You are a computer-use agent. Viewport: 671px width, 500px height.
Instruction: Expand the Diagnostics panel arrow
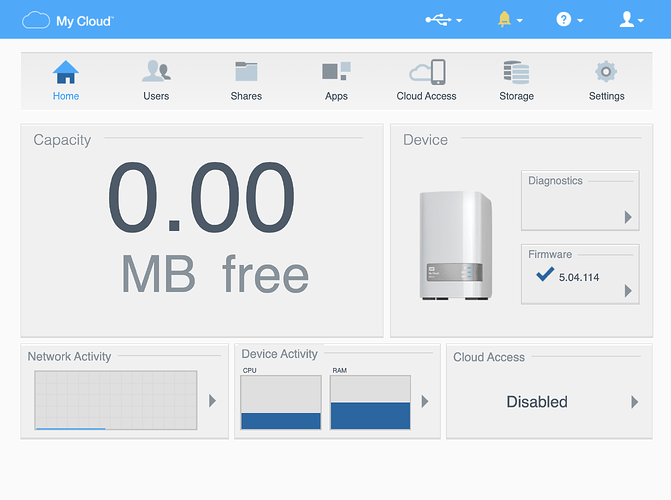point(628,217)
